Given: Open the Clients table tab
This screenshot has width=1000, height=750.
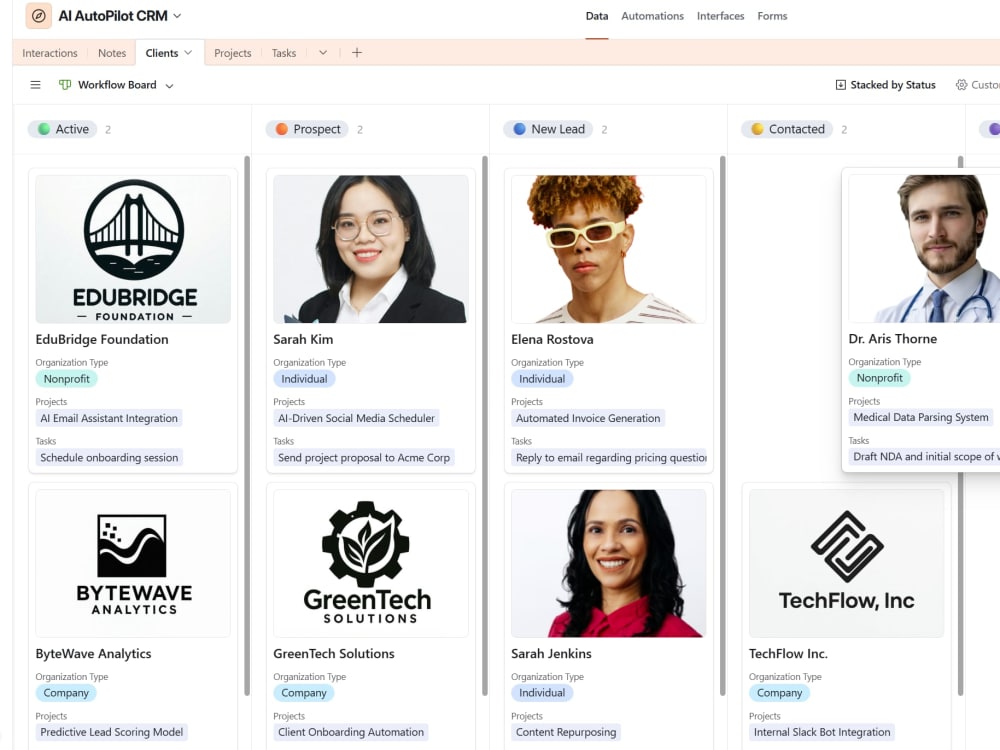Looking at the screenshot, I should [162, 53].
